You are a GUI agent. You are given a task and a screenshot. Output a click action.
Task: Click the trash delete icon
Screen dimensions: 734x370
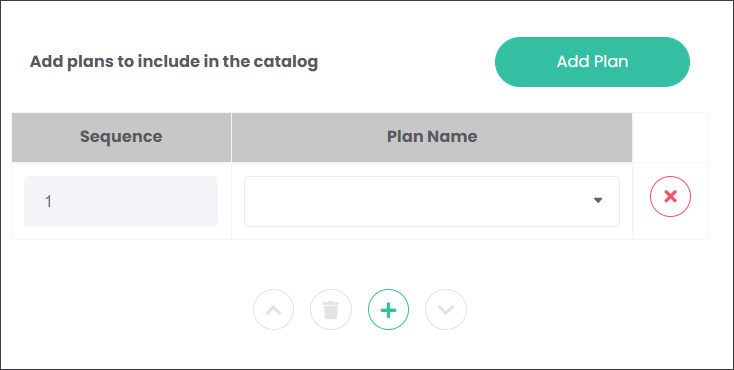[331, 310]
